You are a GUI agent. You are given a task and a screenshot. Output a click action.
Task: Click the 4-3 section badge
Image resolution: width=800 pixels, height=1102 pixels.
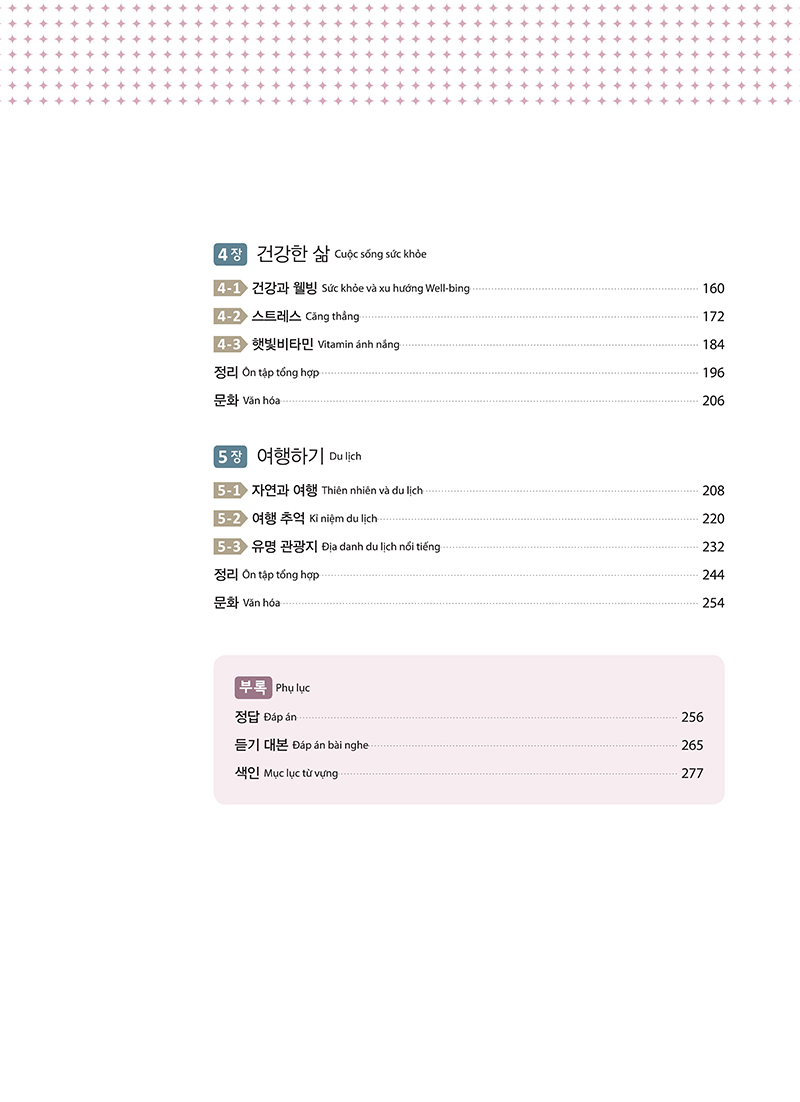tap(230, 344)
